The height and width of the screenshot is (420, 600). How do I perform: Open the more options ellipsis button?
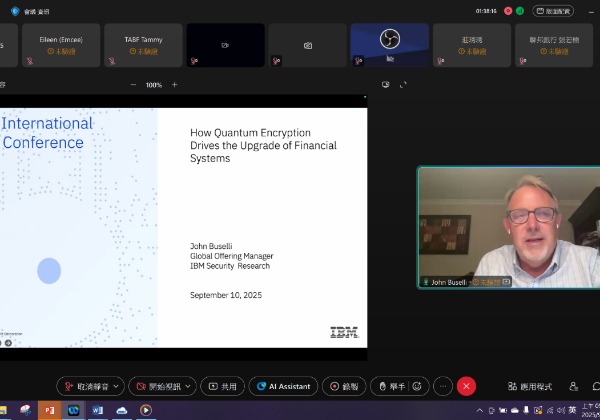pos(442,386)
